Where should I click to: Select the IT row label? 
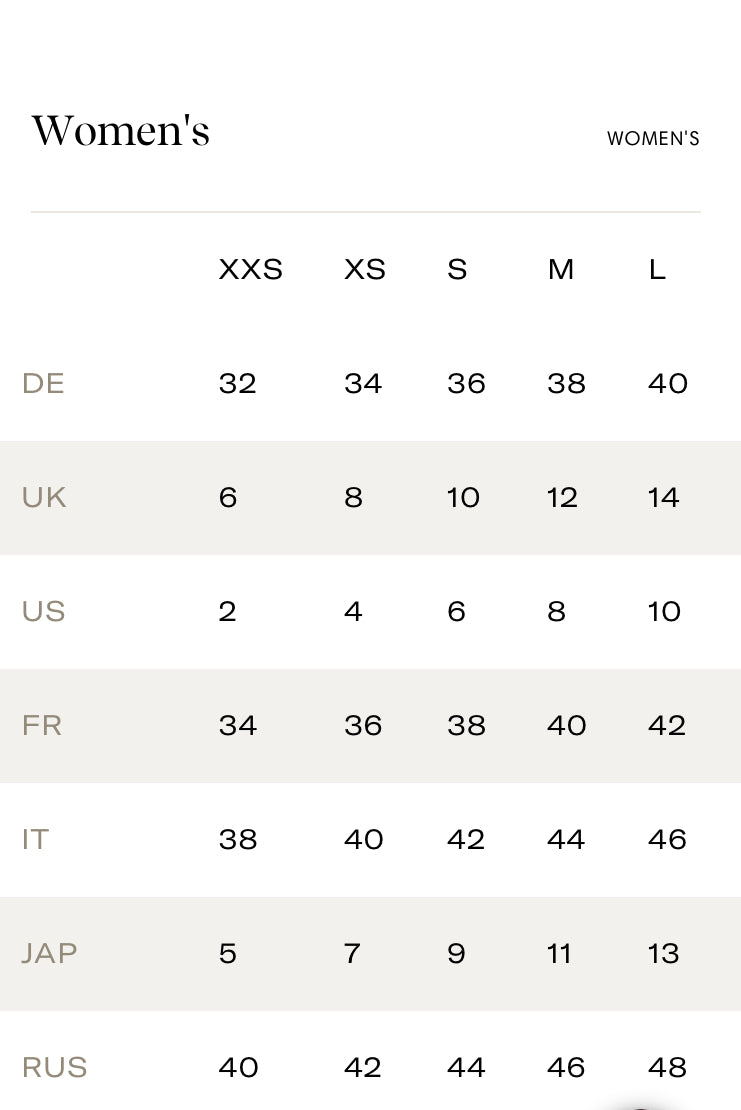tap(35, 839)
